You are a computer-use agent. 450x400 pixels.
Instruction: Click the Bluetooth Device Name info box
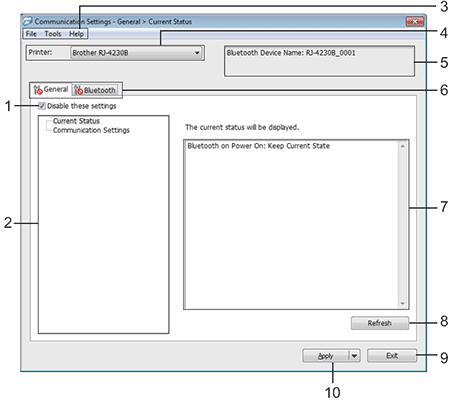[319, 61]
